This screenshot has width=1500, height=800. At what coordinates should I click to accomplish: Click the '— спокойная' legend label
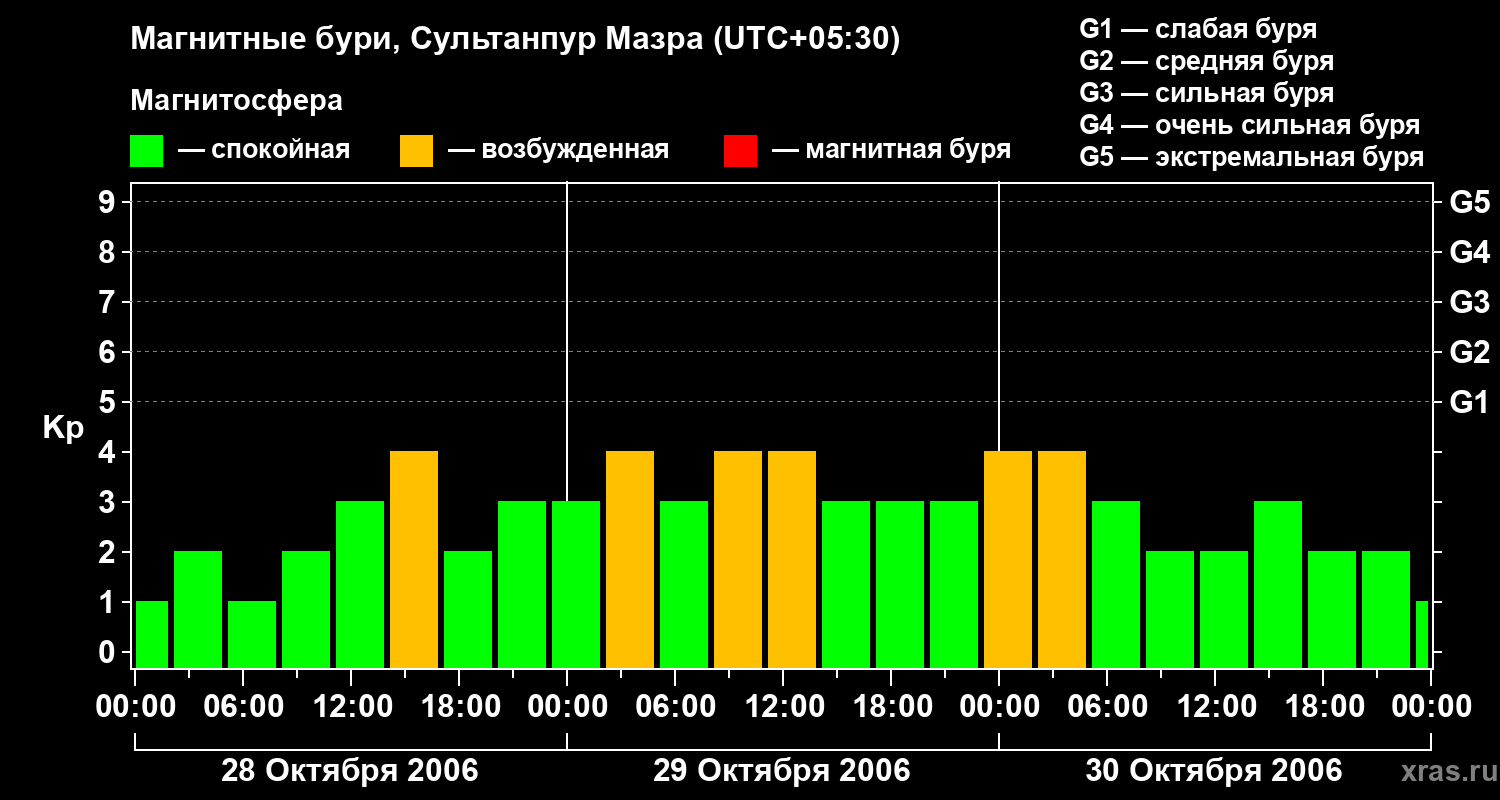coord(264,150)
